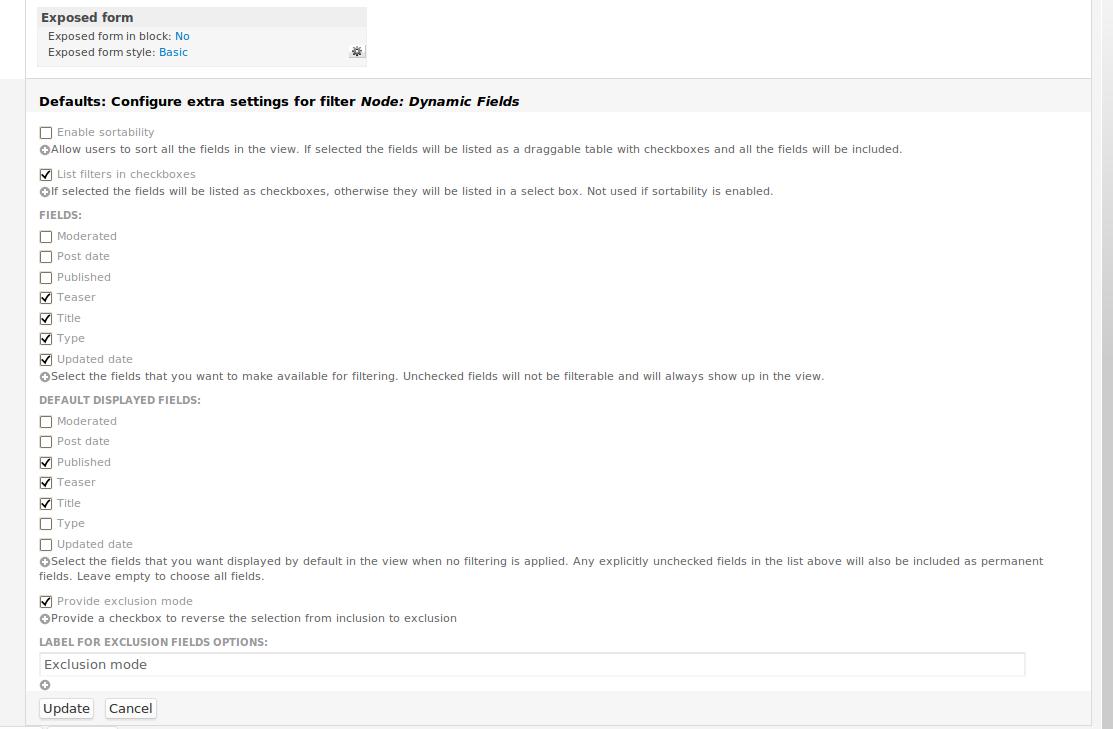
Task: Click the 'FIELDS:' label
Action: (x=60, y=215)
